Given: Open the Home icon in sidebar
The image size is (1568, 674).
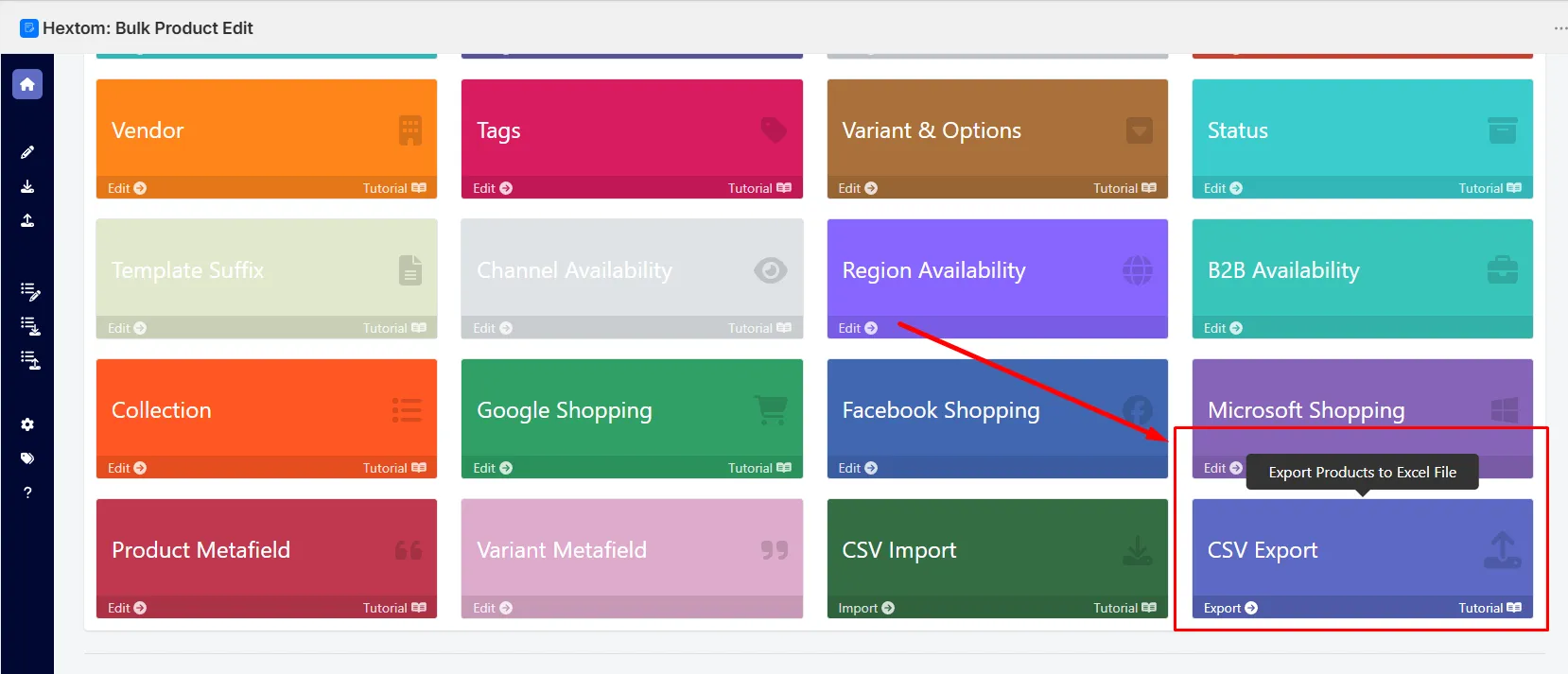Looking at the screenshot, I should [x=27, y=84].
